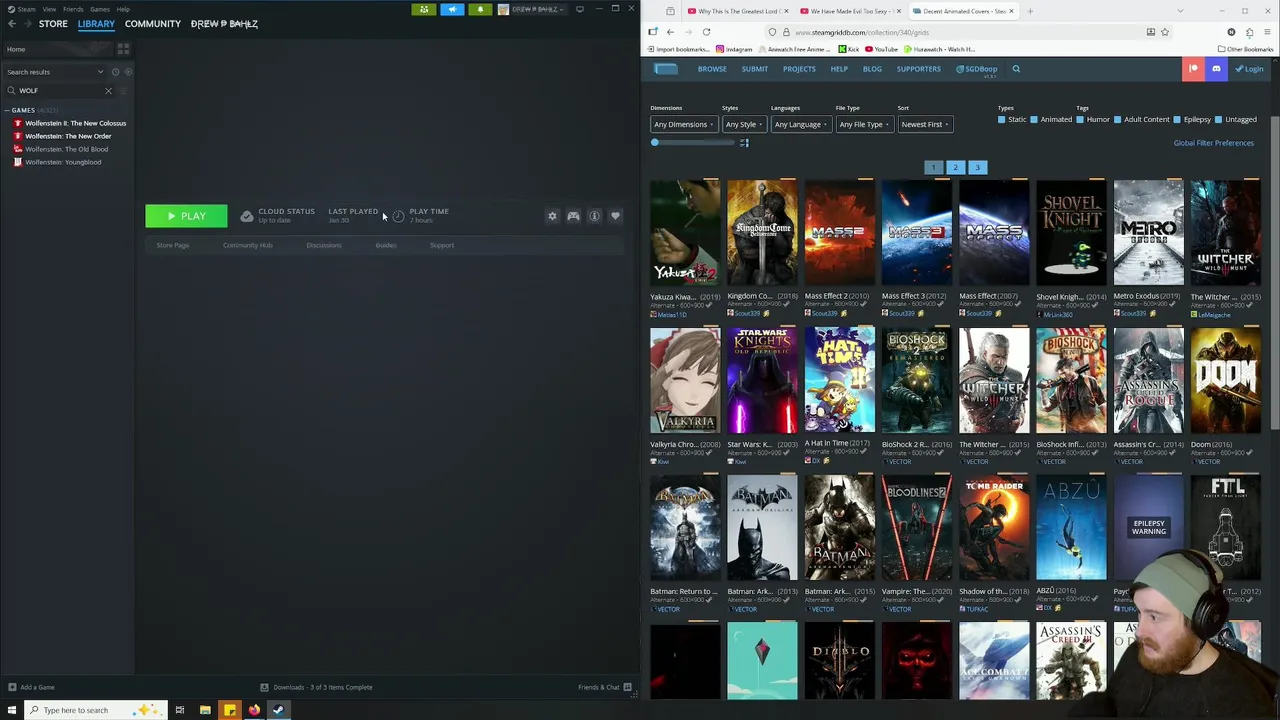The image size is (1280, 720).
Task: Add game to favorites with heart icon
Action: click(x=615, y=216)
